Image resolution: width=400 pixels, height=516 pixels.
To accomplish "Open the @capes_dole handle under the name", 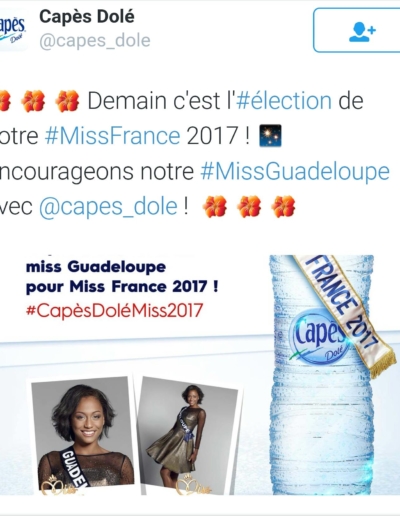I will pyautogui.click(x=95, y=41).
